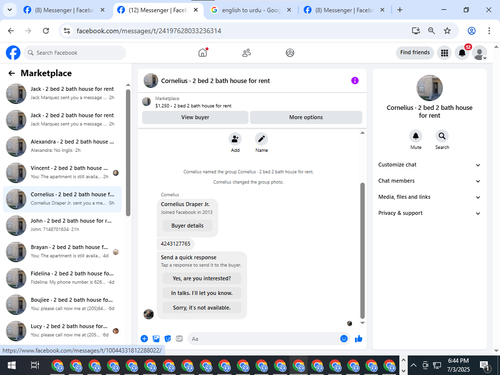Viewport: 500px width, 375px height.
Task: Click the More options button
Action: 306,117
